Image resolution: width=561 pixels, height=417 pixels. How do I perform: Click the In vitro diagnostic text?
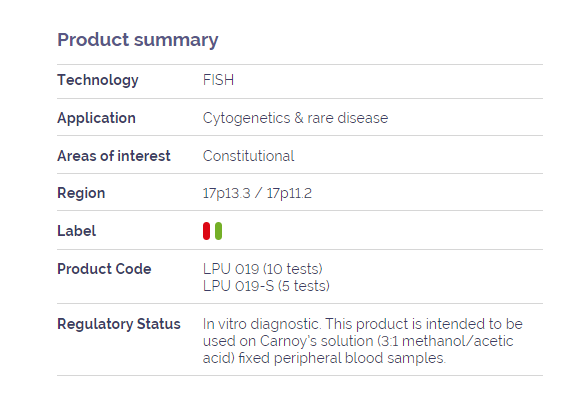point(261,324)
